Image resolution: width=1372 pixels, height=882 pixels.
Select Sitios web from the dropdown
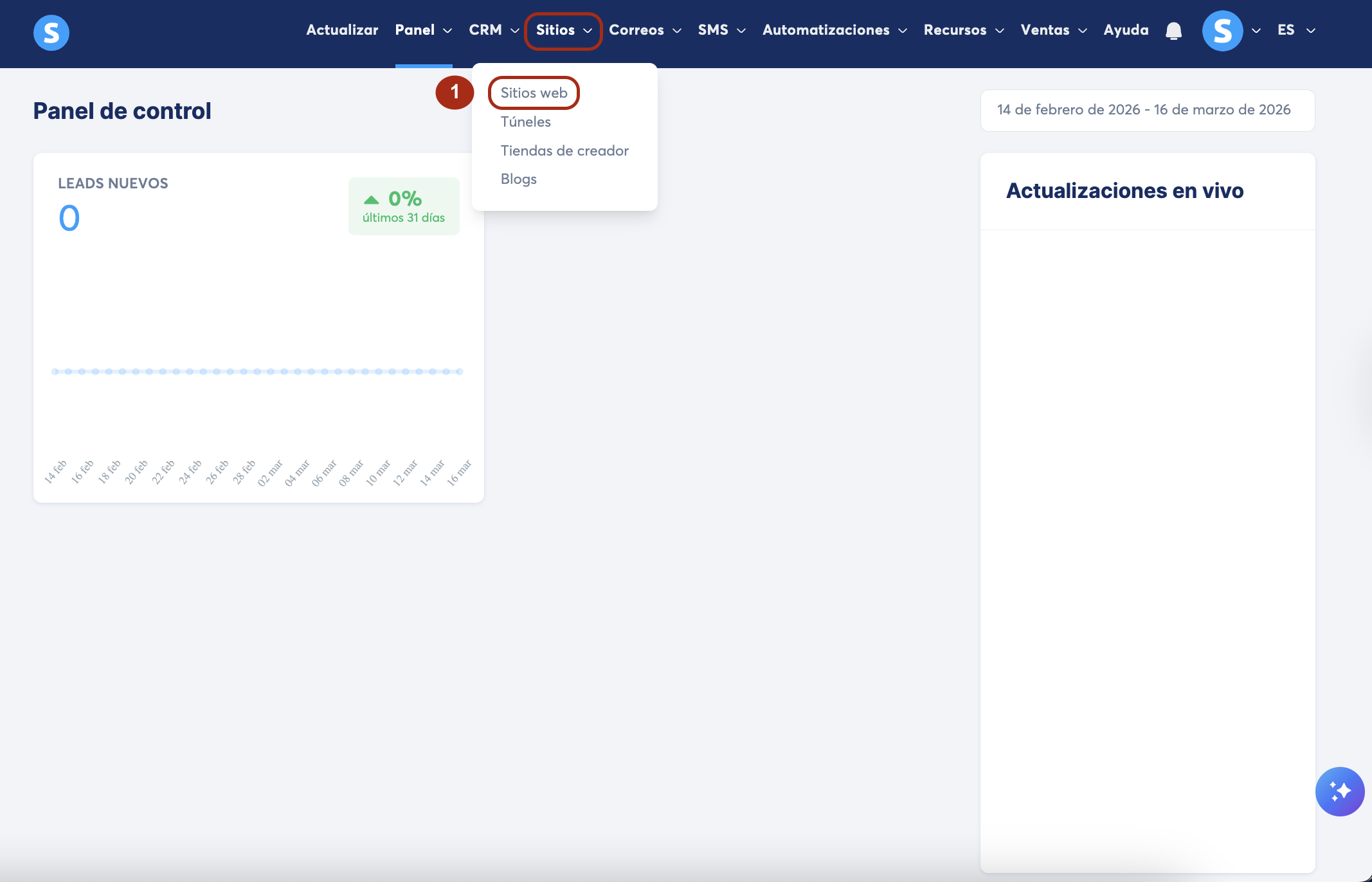[x=534, y=93]
